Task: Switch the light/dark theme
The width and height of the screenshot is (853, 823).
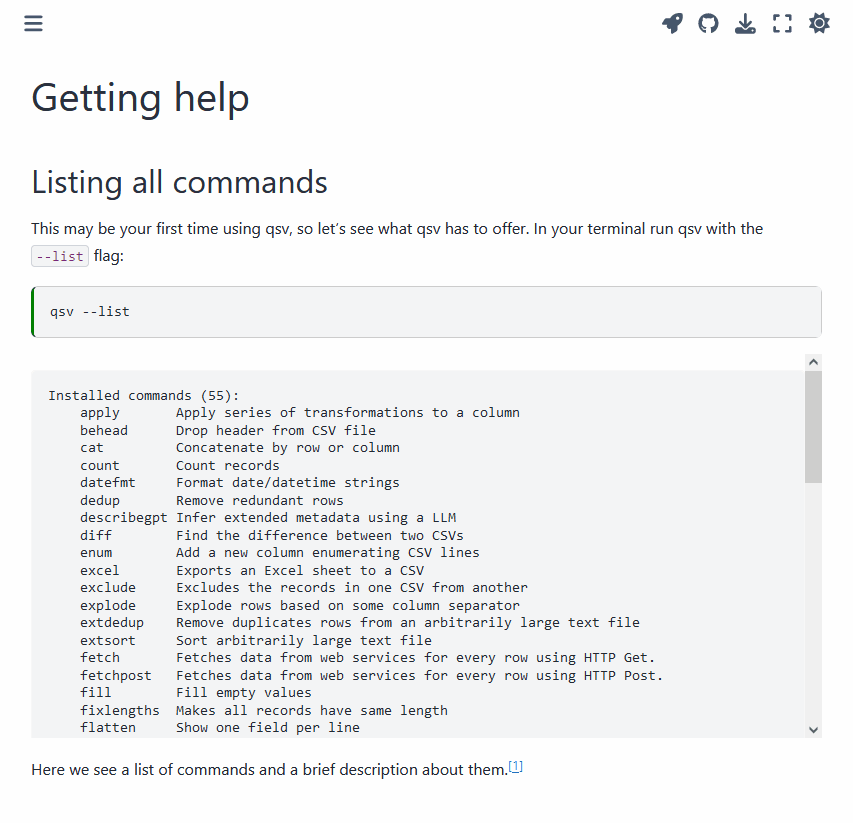Action: coord(819,23)
